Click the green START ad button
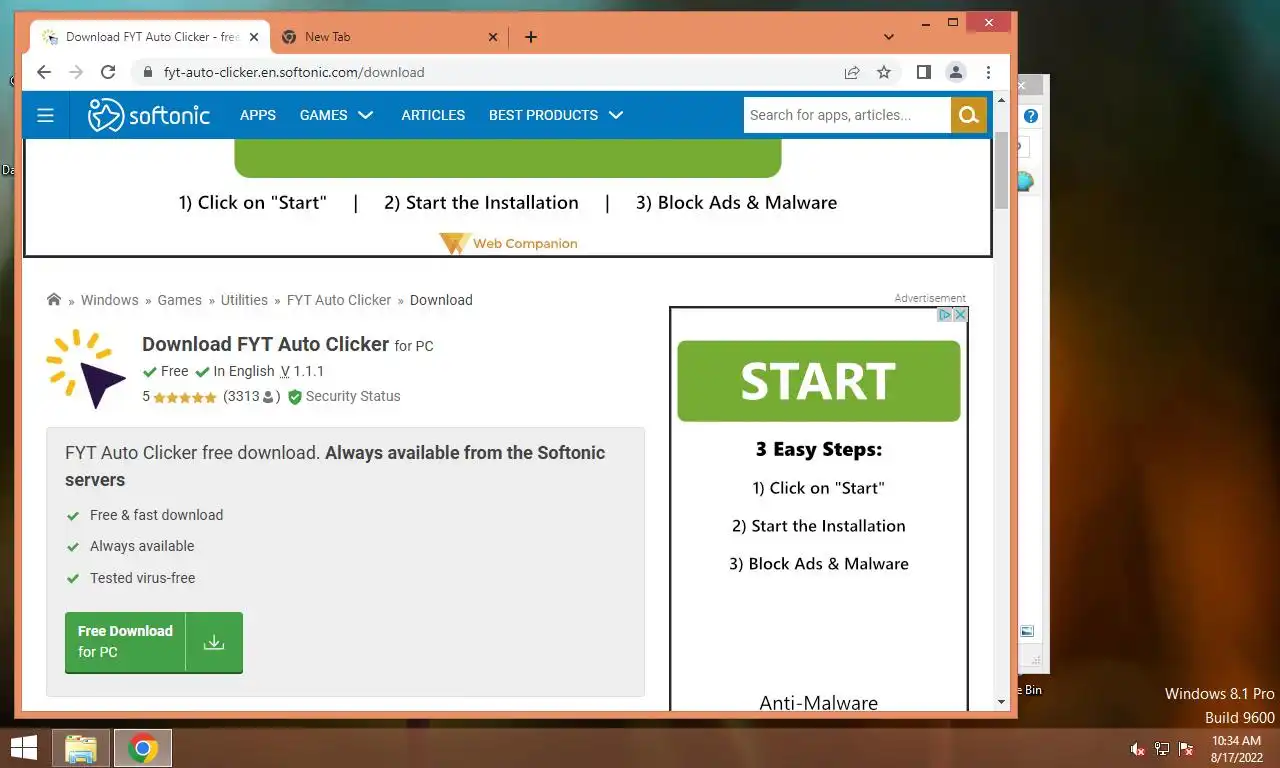This screenshot has height=768, width=1280. pos(819,381)
